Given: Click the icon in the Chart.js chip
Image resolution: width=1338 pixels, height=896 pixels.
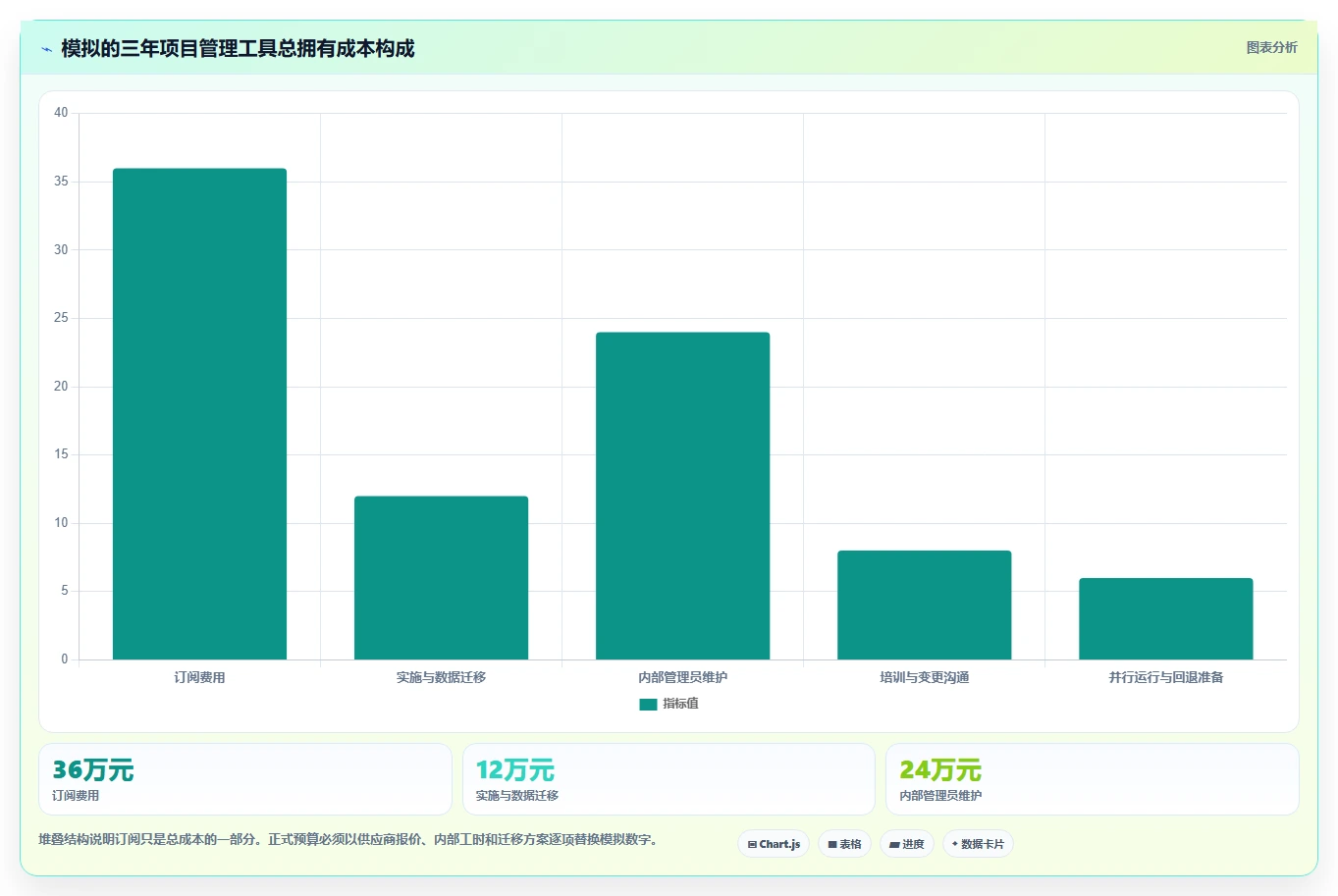Looking at the screenshot, I should [752, 844].
